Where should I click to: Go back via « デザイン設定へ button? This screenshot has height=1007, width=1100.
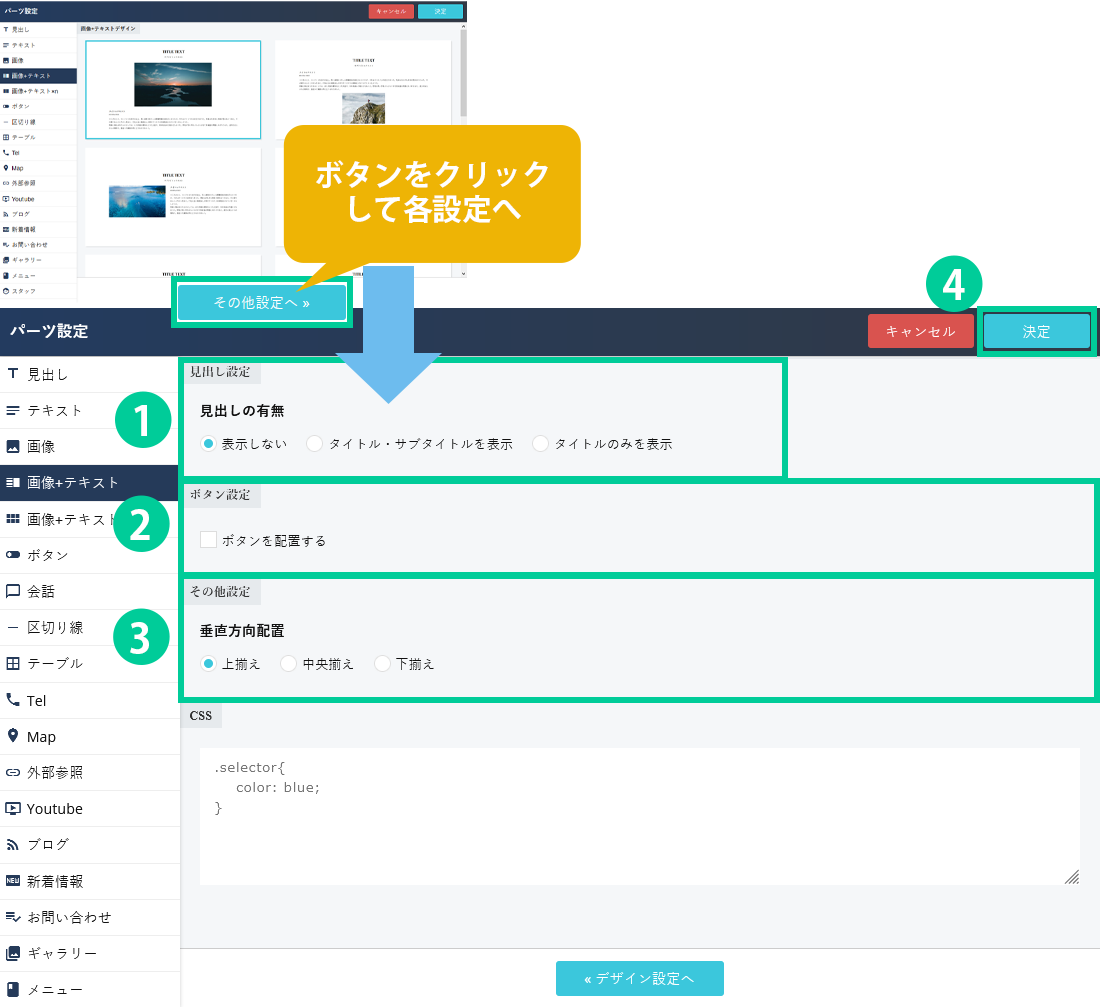(639, 978)
